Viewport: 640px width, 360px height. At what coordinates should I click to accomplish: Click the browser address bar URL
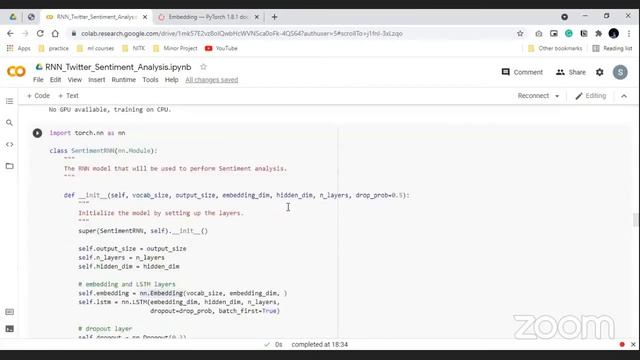click(x=242, y=33)
